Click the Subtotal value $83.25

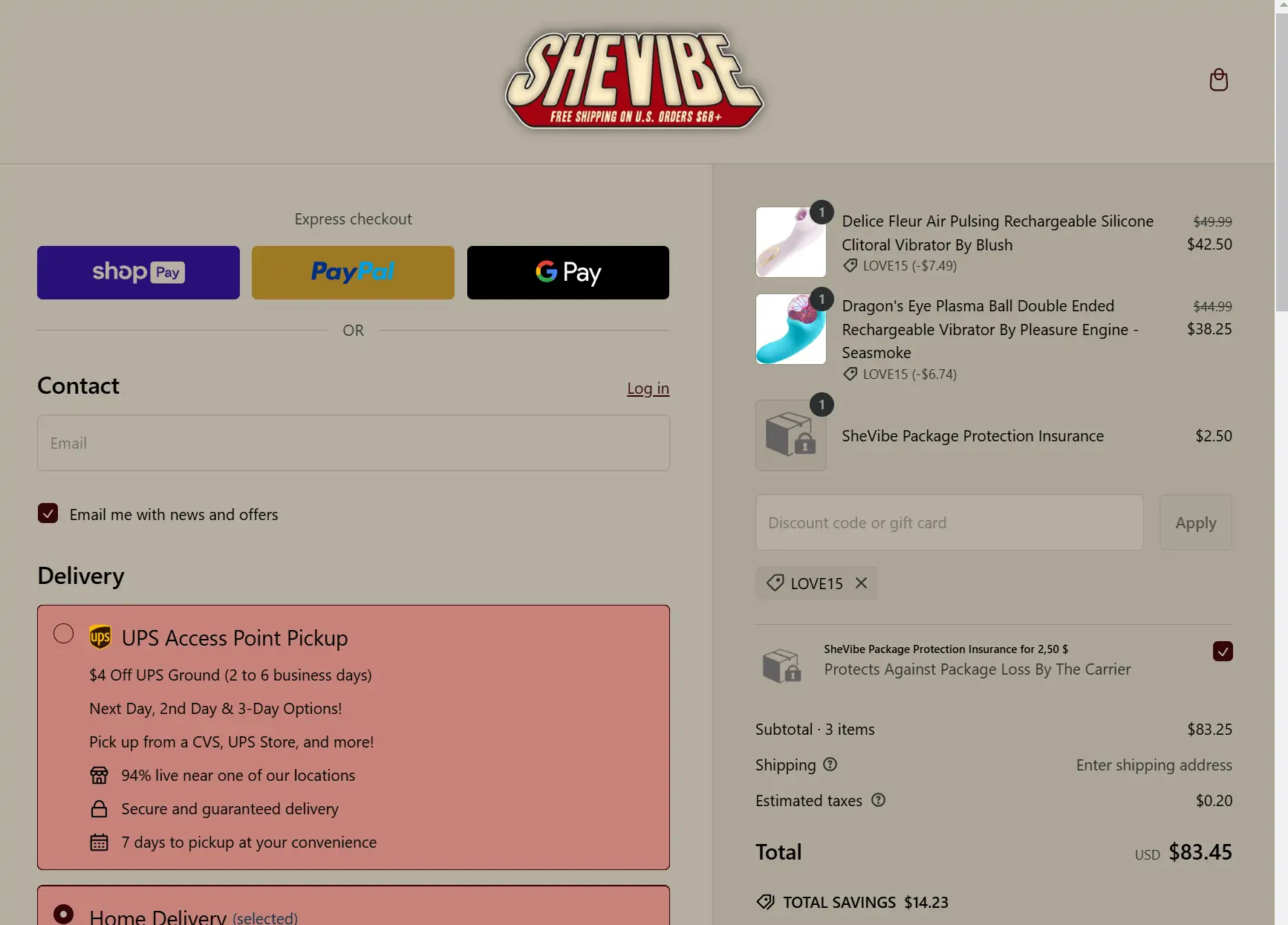1209,729
